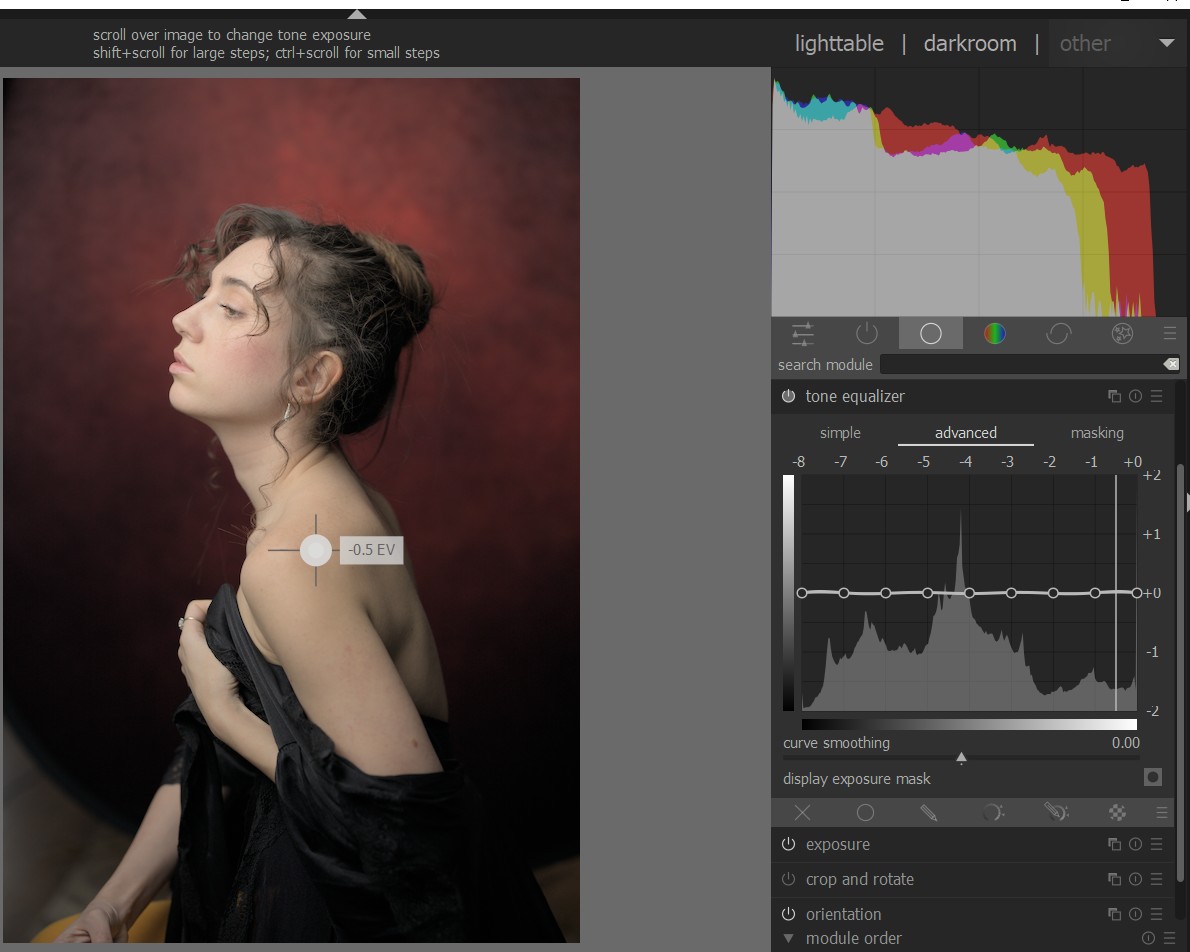The width and height of the screenshot is (1190, 952).
Task: Open crop and rotate instances menu
Action: [1114, 879]
